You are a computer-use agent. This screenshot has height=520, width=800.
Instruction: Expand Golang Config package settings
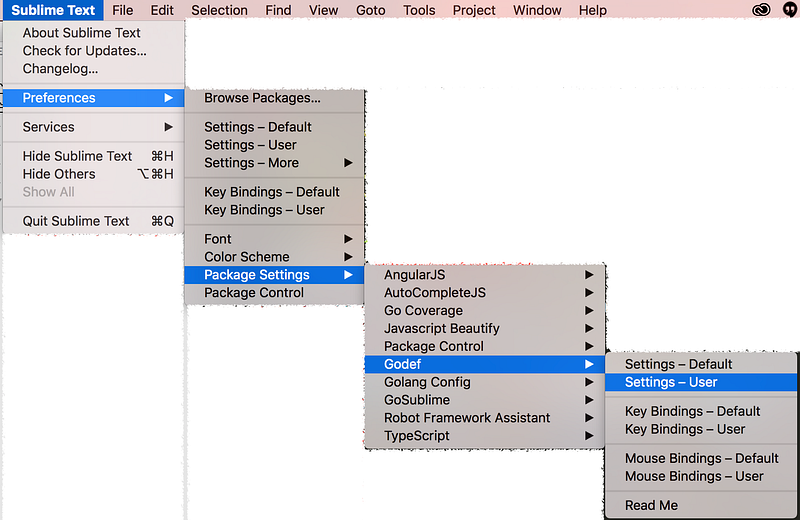[x=485, y=382]
